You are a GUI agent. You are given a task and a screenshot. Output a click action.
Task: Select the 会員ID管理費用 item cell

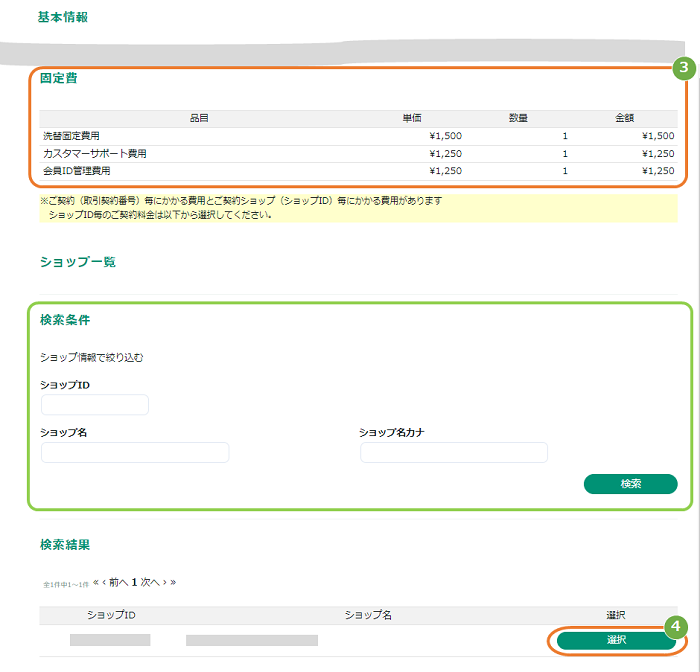(76, 171)
